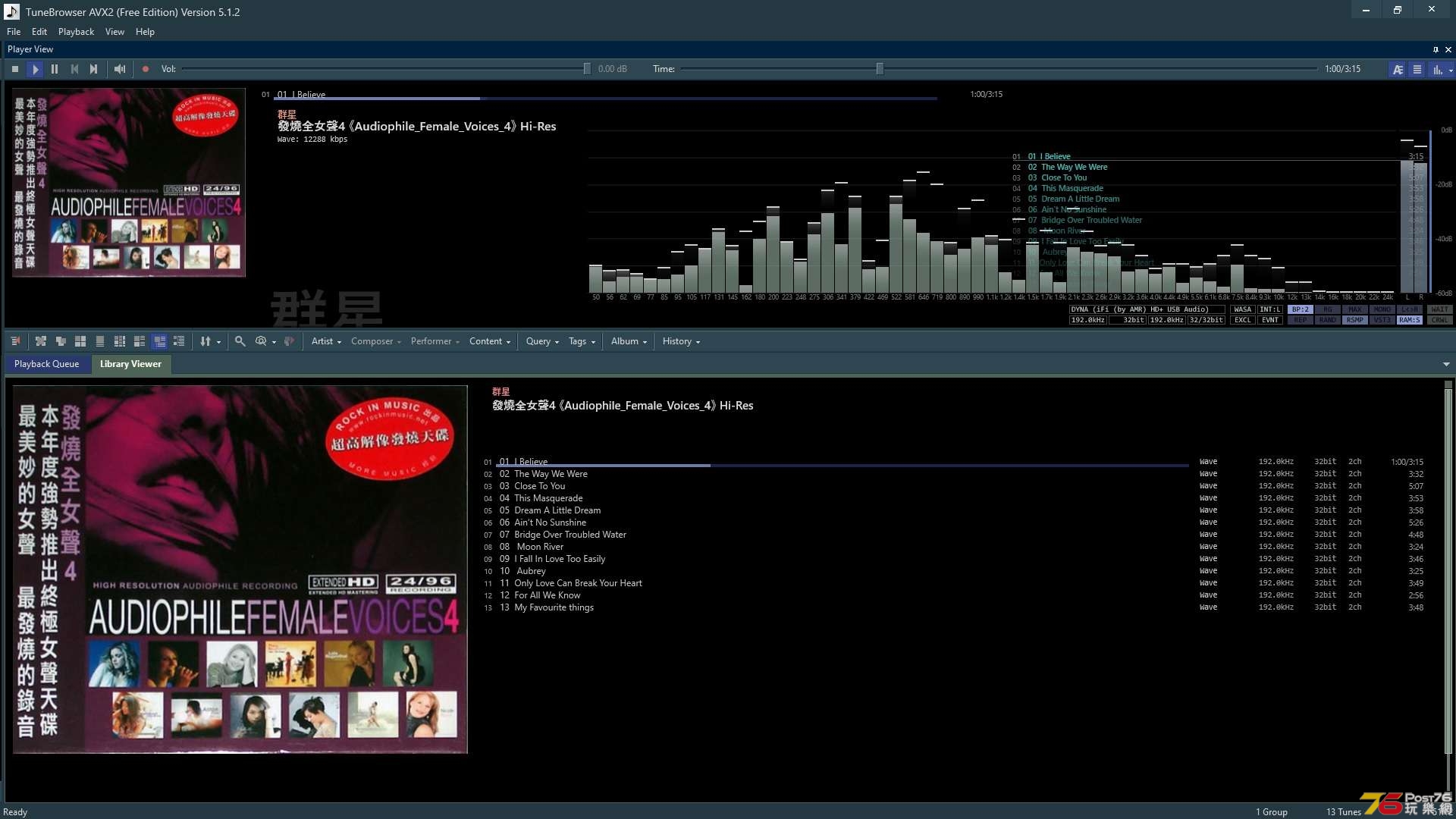The width and height of the screenshot is (1456, 819).
Task: Toggle the RG indicator
Action: [1328, 309]
